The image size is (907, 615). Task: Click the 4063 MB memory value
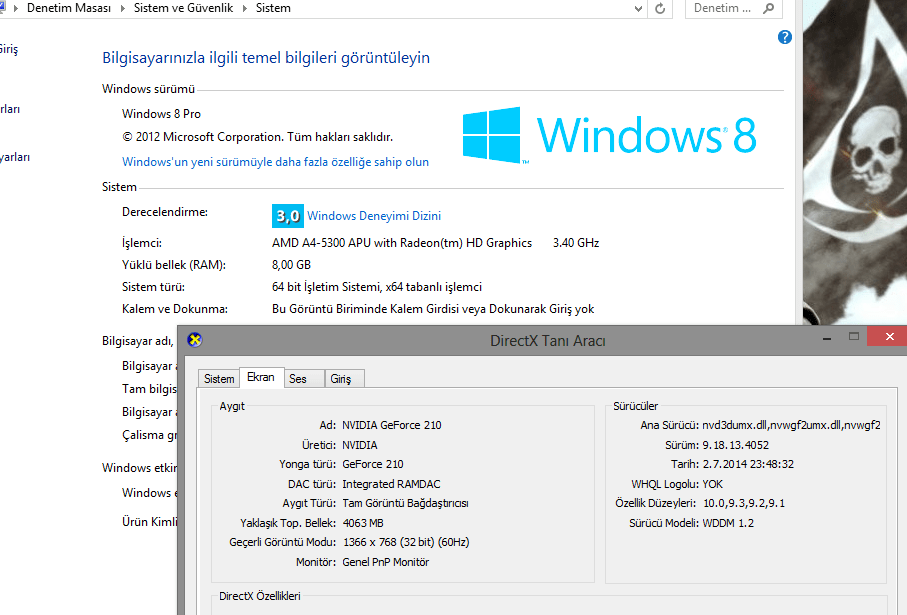(363, 523)
